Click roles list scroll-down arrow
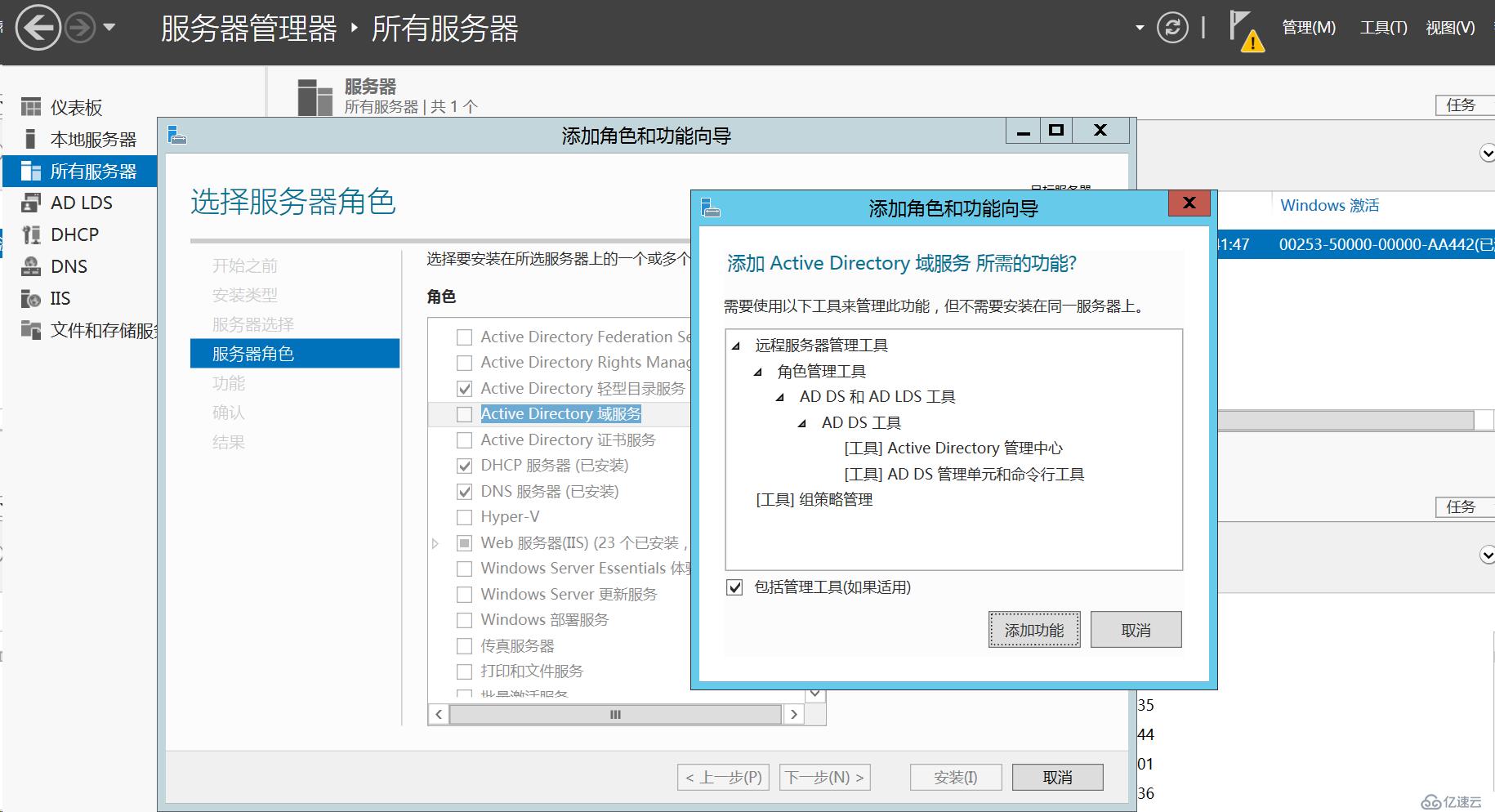 coord(814,694)
